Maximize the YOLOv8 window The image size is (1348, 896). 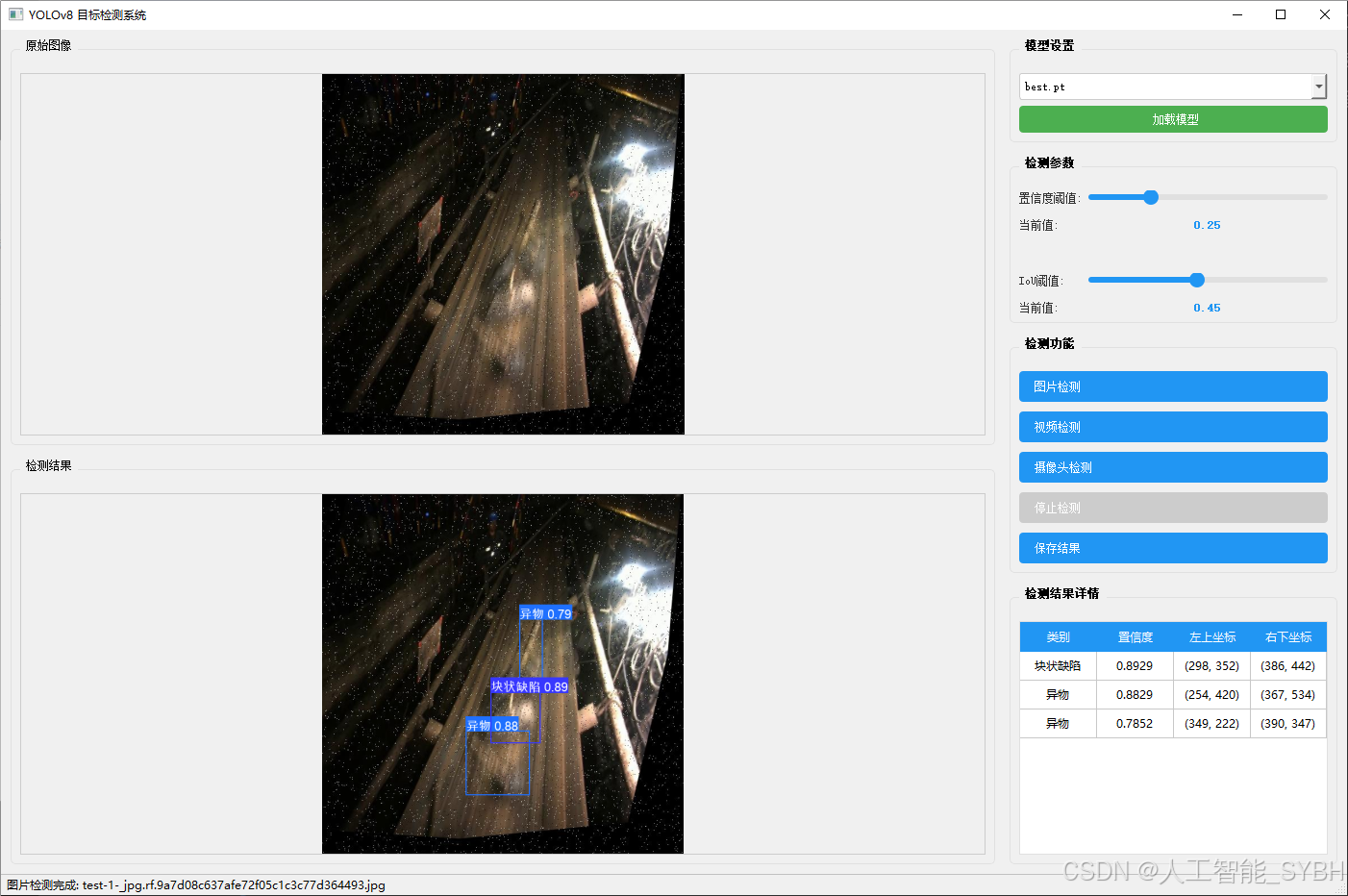(1281, 14)
